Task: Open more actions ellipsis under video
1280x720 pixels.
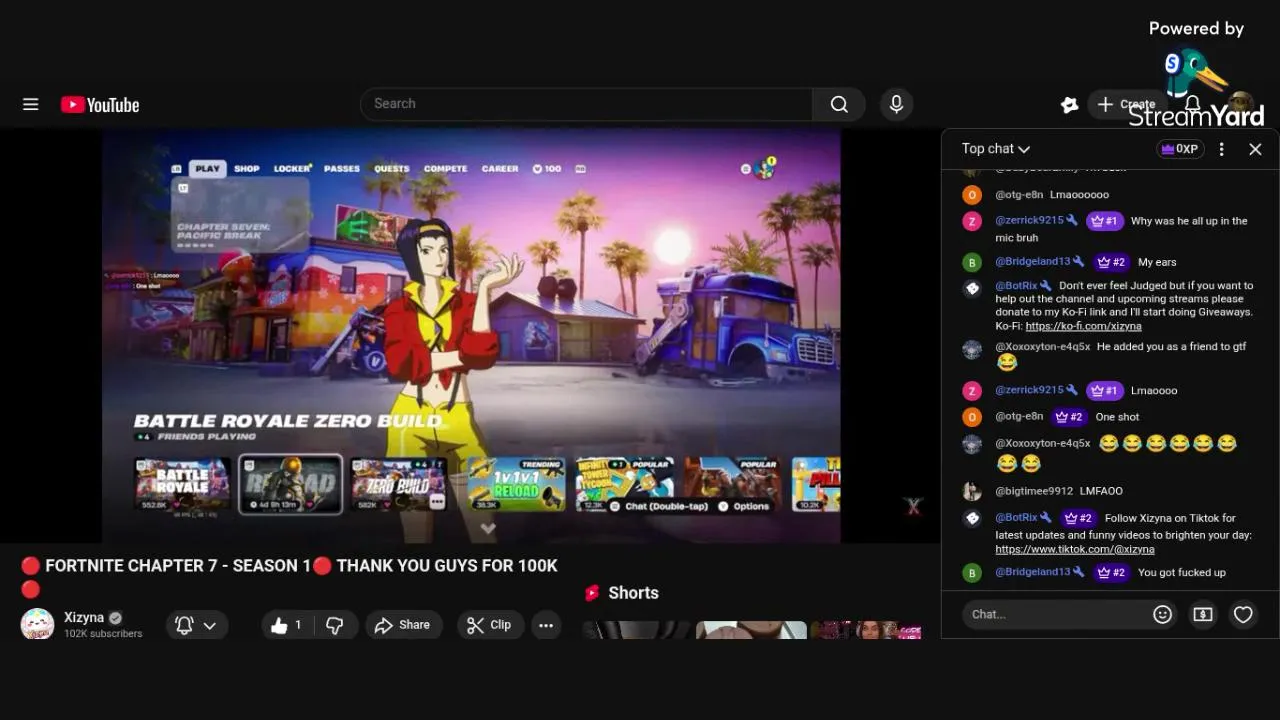Action: (x=546, y=625)
